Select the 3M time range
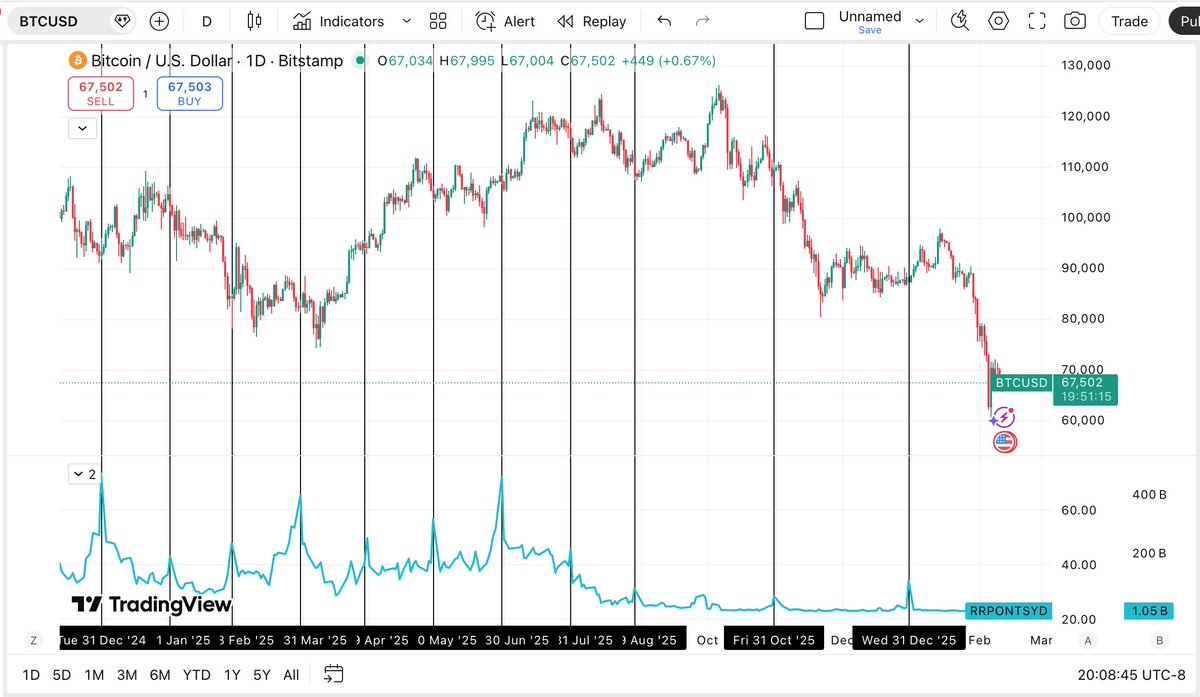1200x697 pixels. 127,675
